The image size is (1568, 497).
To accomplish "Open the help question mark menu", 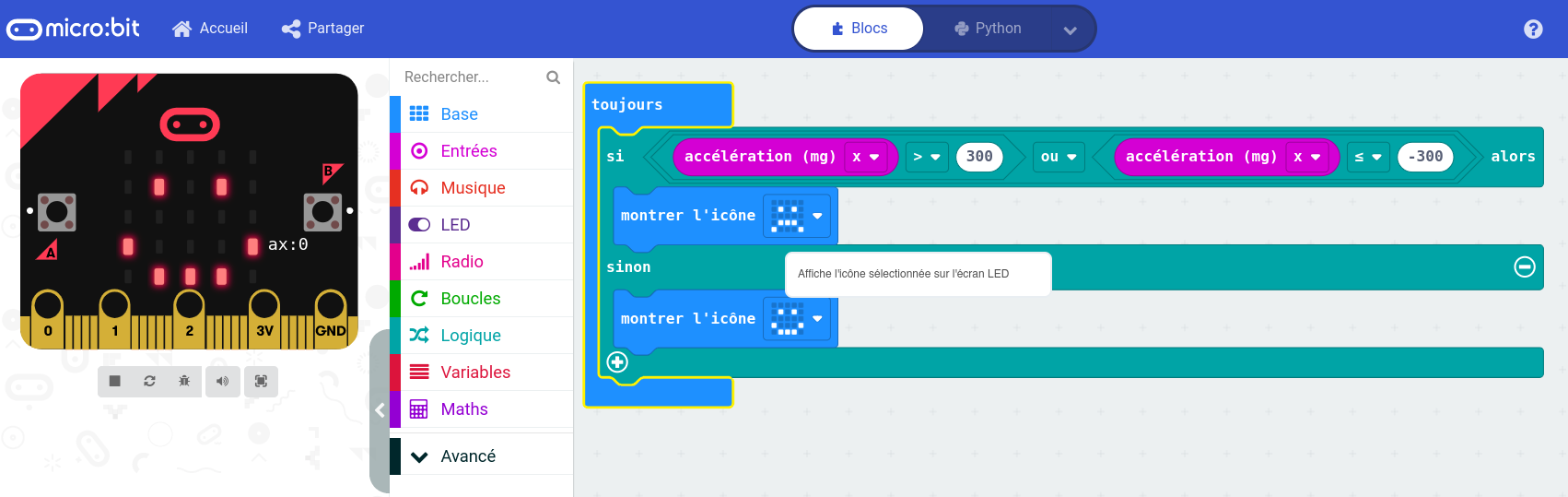I will [x=1533, y=30].
